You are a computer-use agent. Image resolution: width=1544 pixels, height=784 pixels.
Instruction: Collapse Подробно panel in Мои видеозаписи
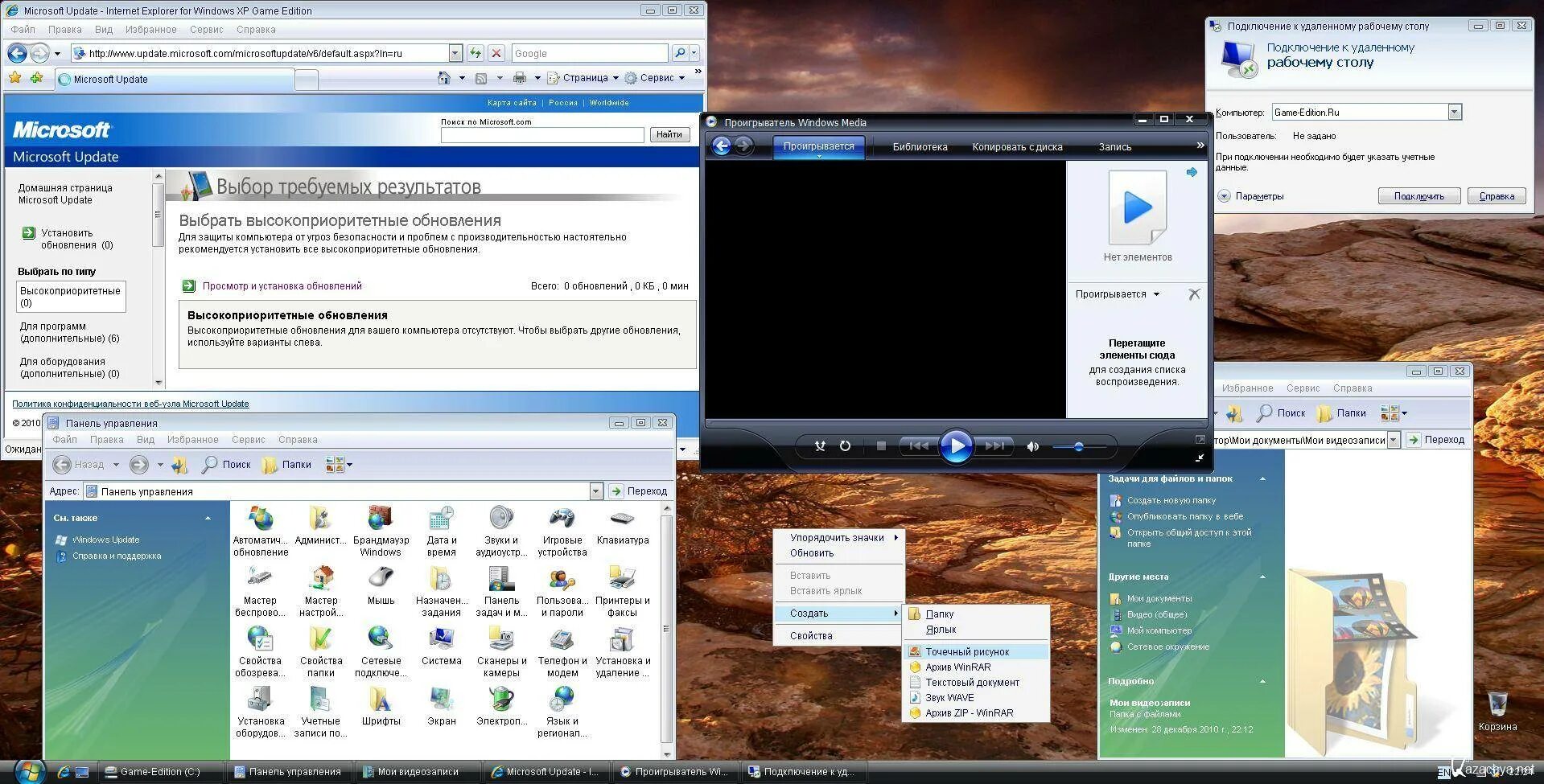click(x=1262, y=681)
